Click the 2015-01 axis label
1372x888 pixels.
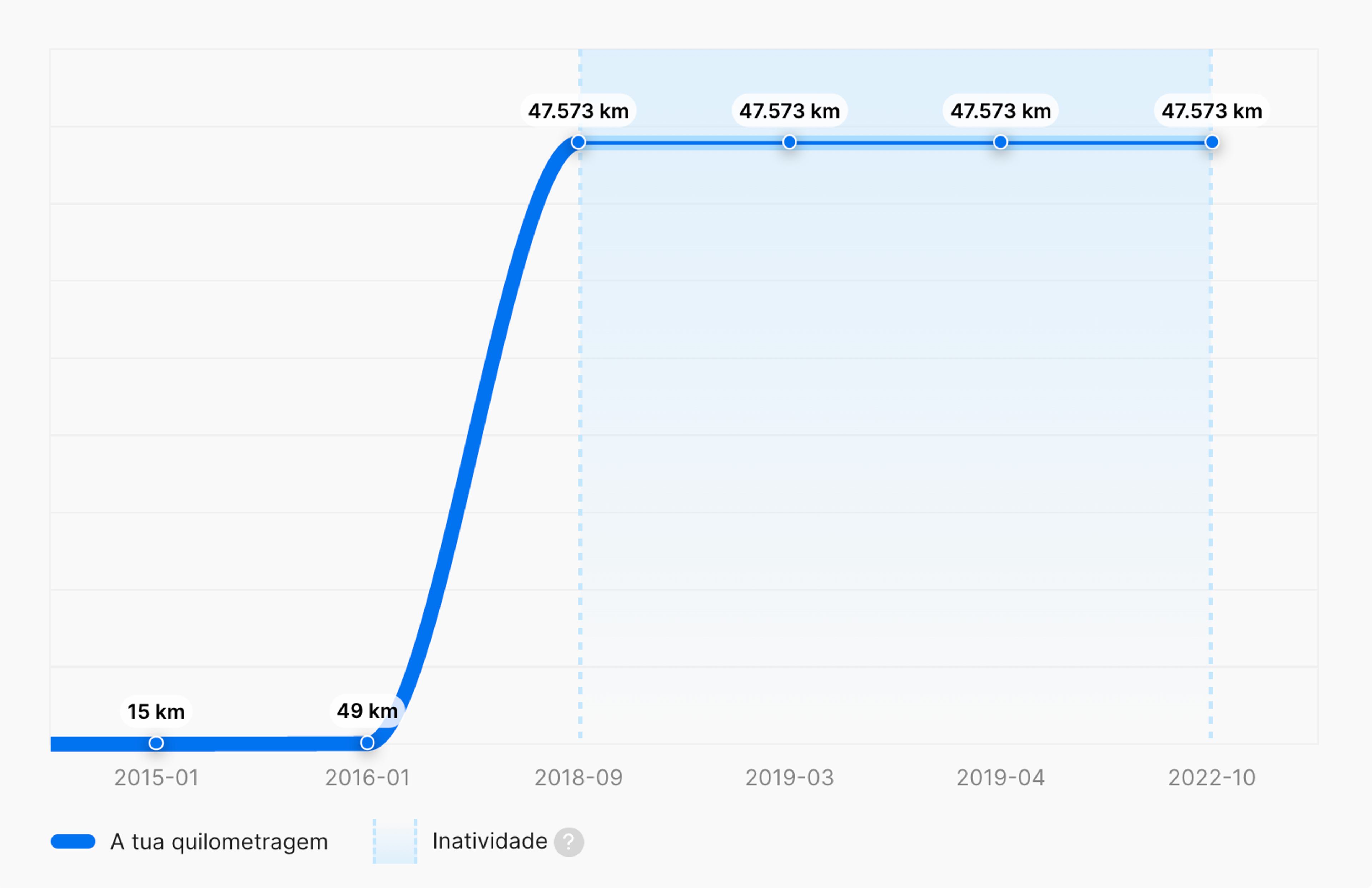click(x=156, y=778)
